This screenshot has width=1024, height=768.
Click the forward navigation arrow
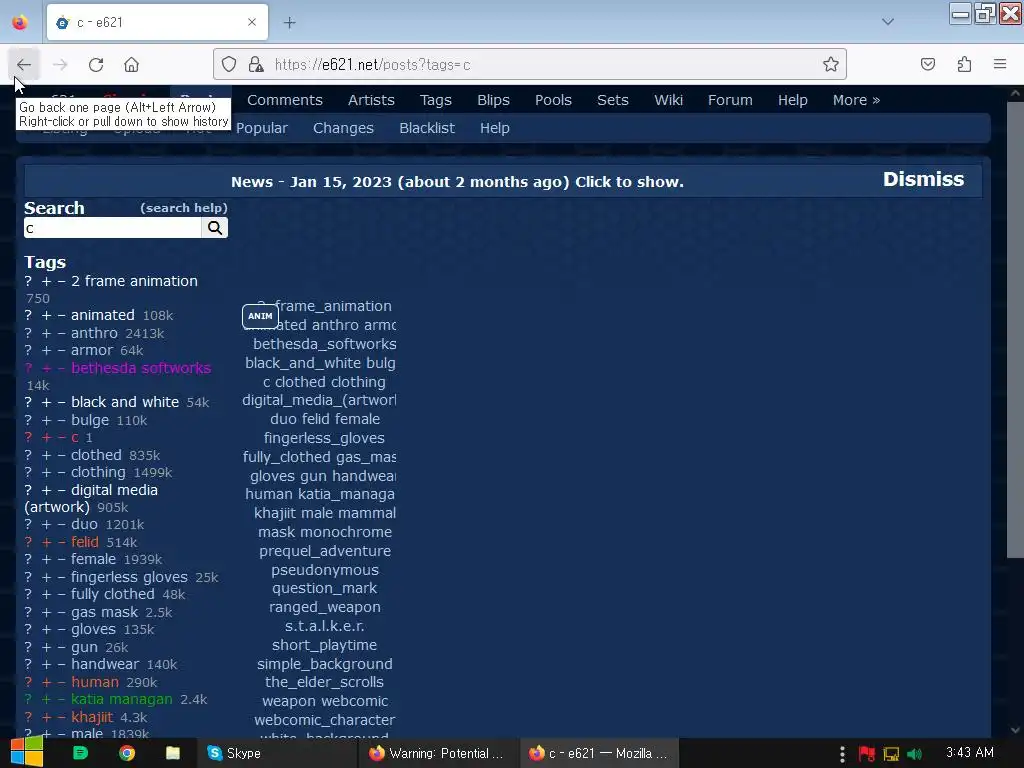point(60,65)
